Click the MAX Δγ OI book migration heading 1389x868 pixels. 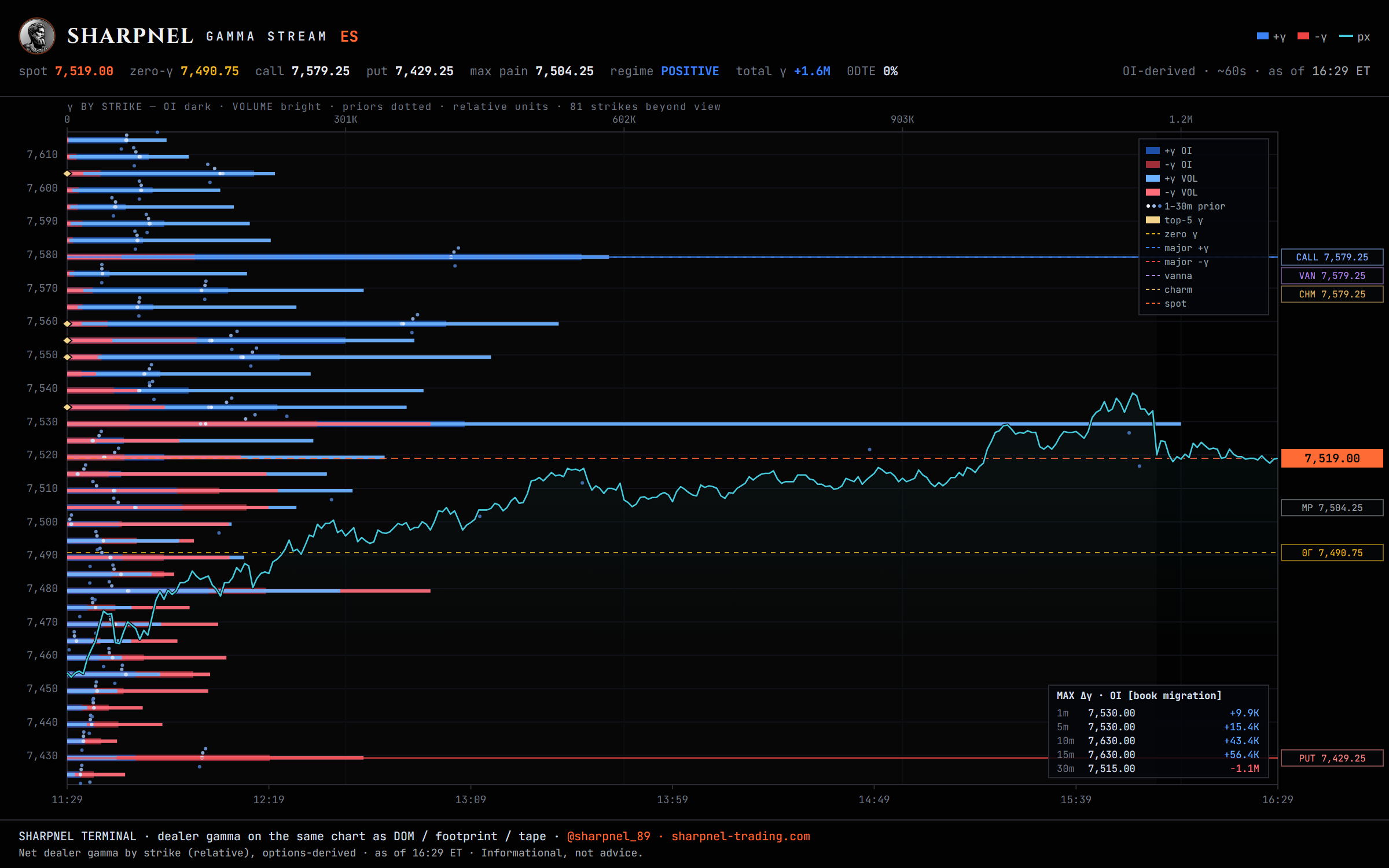[1139, 696]
